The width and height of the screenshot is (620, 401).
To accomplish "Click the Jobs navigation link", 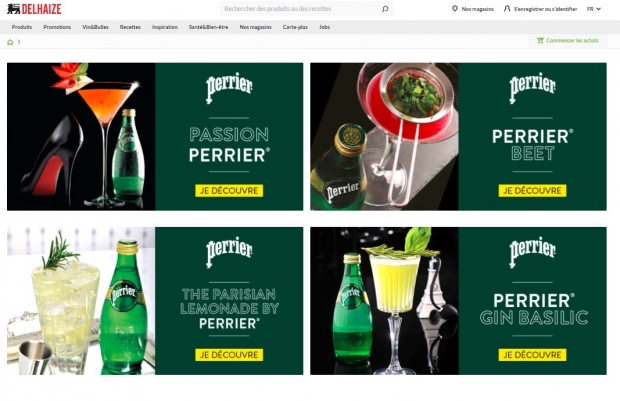I will (x=324, y=27).
